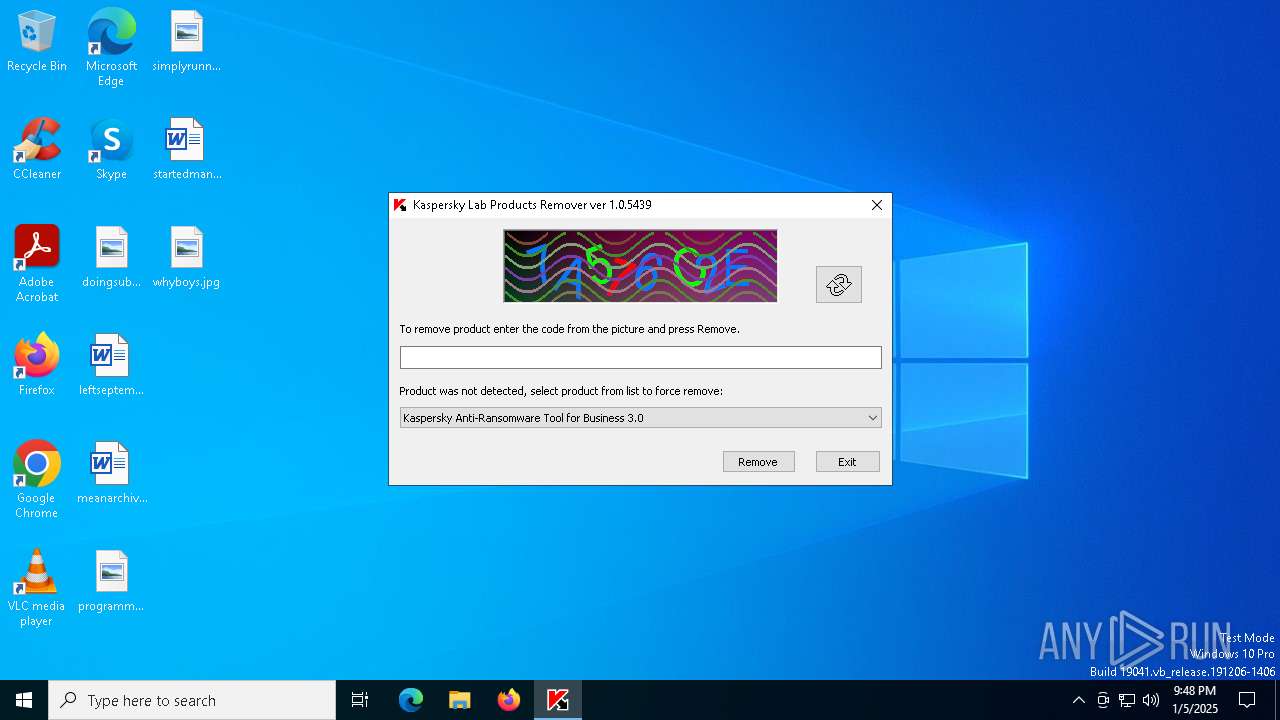This screenshot has height=720, width=1280.
Task: Click the Meet Now tray icon
Action: (x=1103, y=700)
